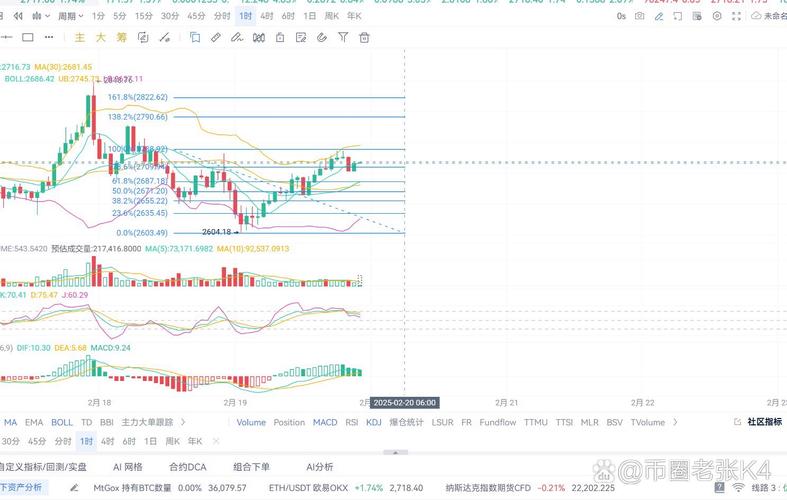Image resolution: width=787 pixels, height=500 pixels.
Task: Toggle the BOLL main indicator
Action: (x=62, y=422)
